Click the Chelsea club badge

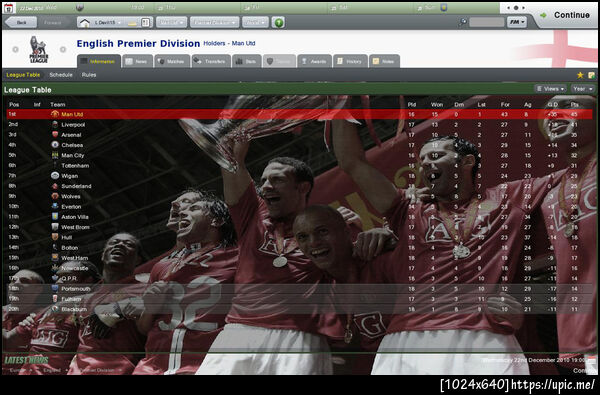pos(55,145)
